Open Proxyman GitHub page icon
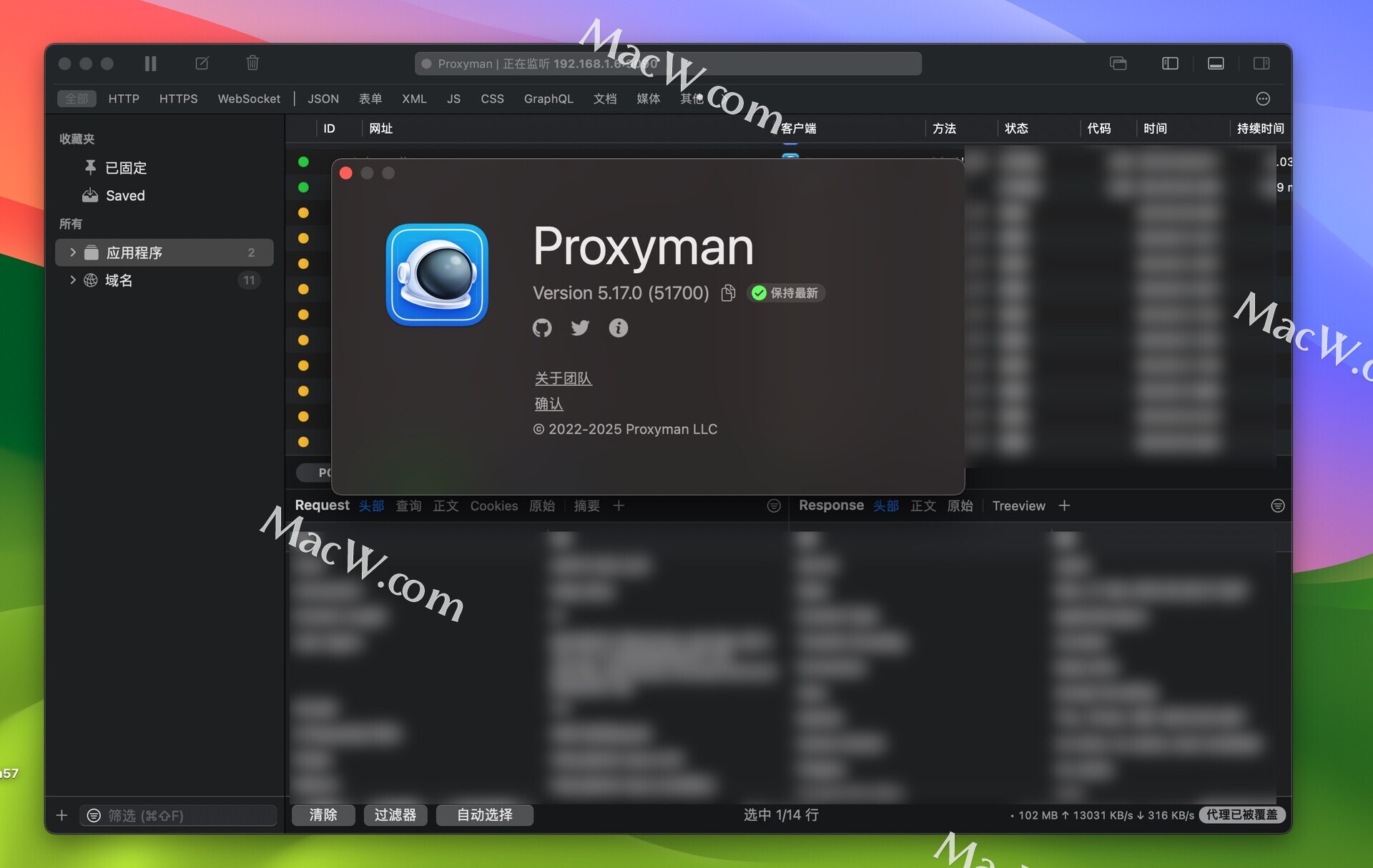Viewport: 1373px width, 868px height. point(542,327)
